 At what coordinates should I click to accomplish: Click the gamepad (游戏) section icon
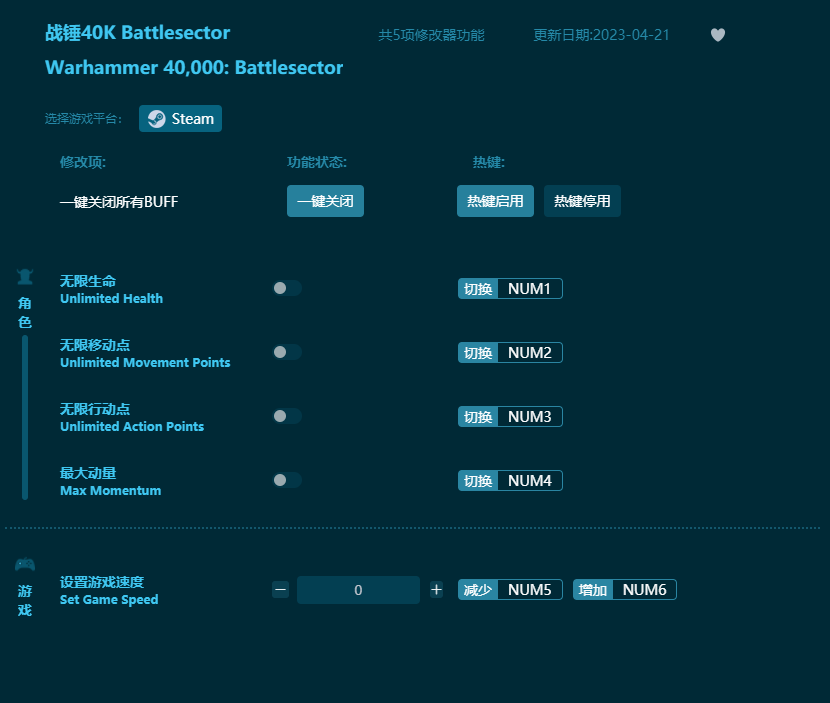(25, 564)
